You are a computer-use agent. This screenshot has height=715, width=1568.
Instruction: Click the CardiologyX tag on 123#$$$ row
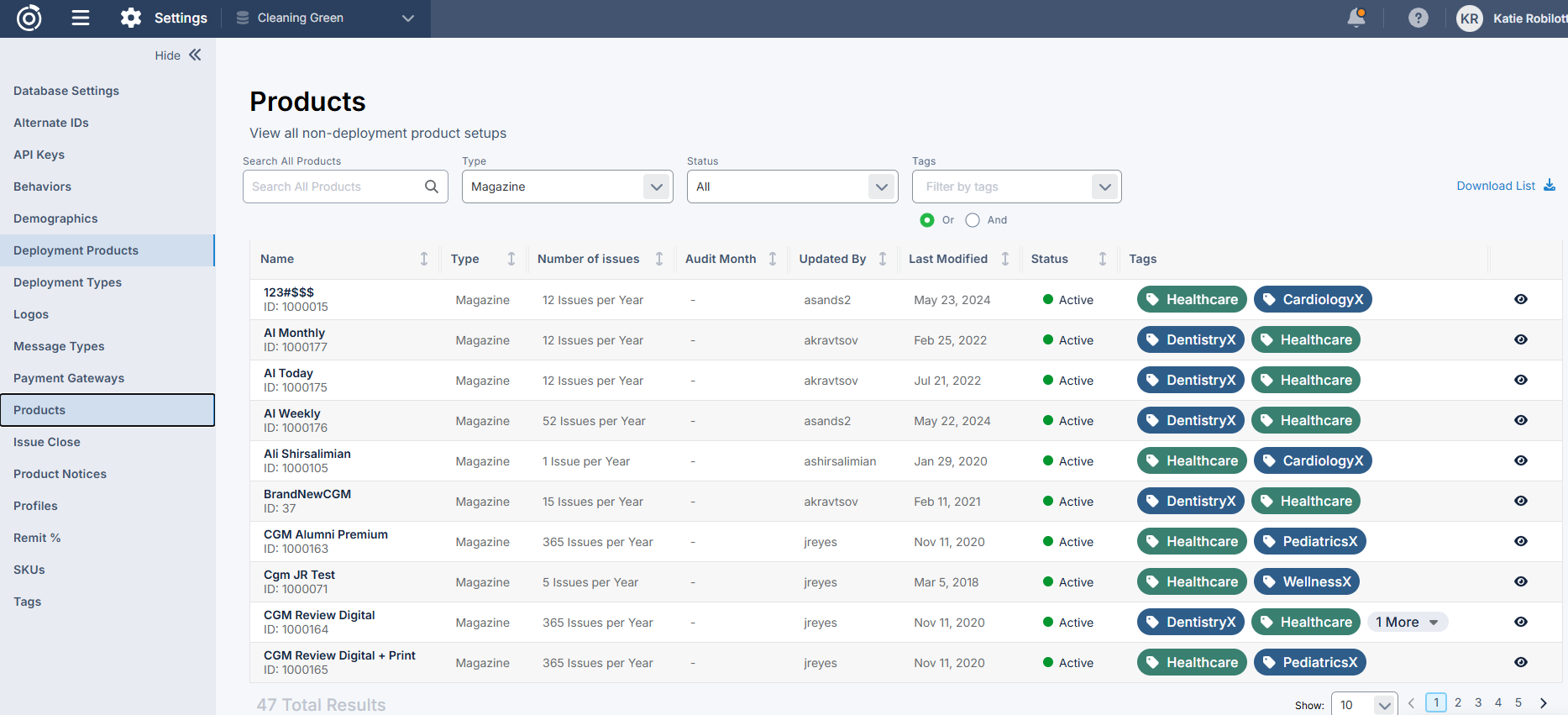[1313, 299]
